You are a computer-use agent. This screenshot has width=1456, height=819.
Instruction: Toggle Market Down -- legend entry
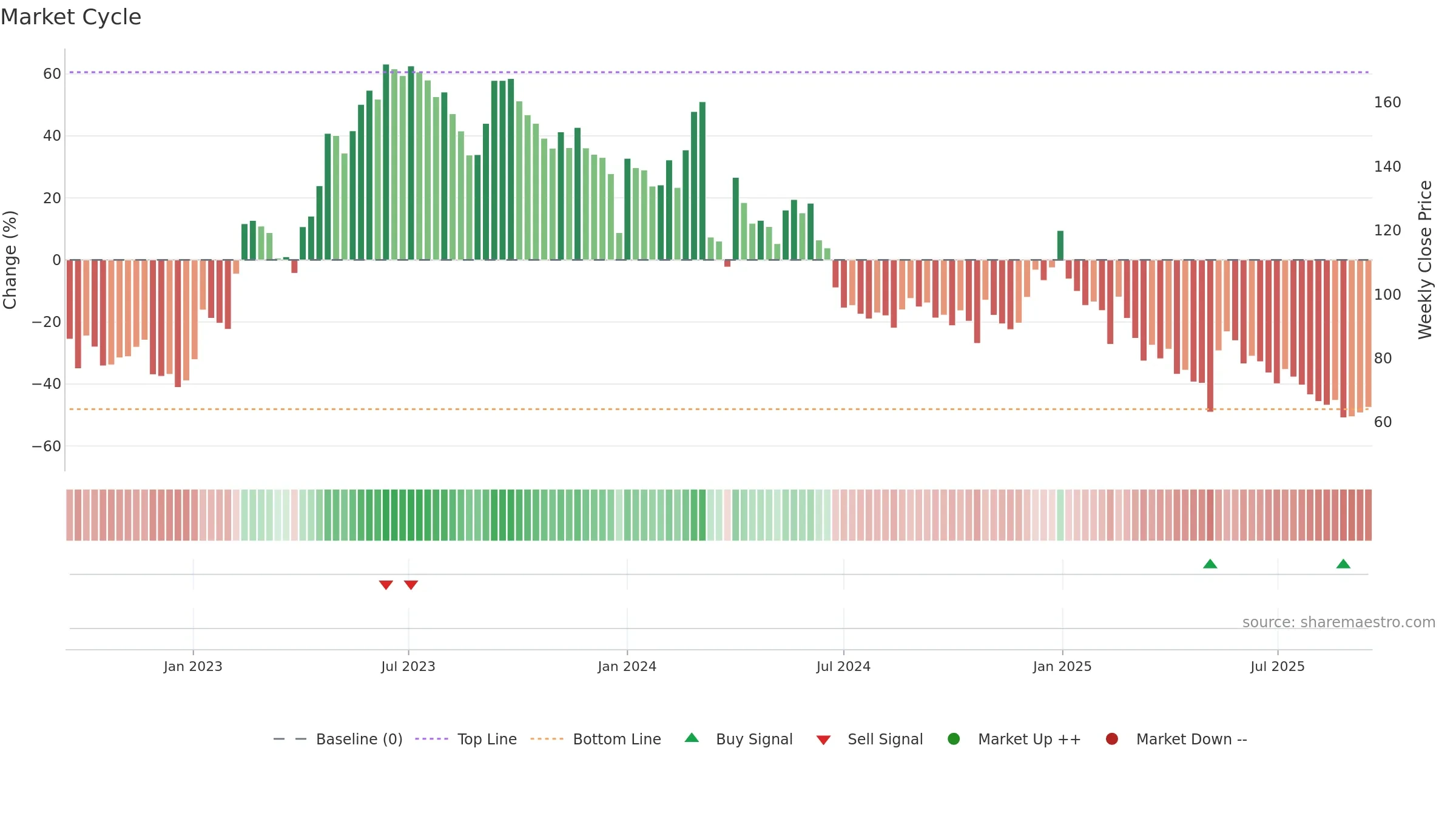(x=1176, y=739)
